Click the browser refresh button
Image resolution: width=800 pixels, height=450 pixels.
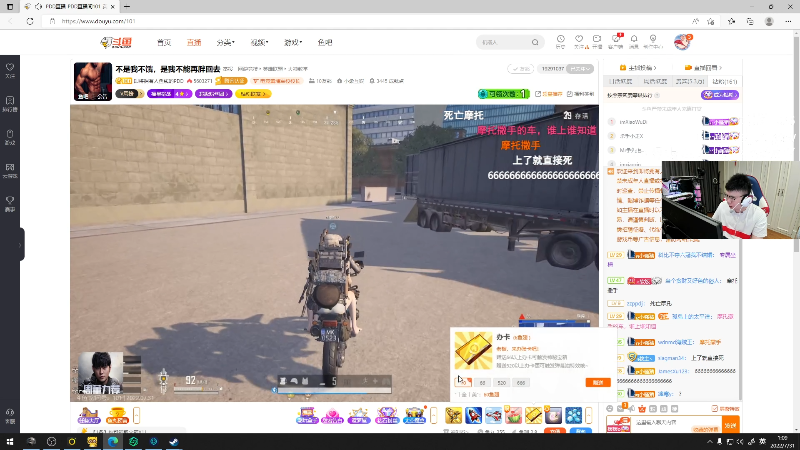click(x=30, y=21)
